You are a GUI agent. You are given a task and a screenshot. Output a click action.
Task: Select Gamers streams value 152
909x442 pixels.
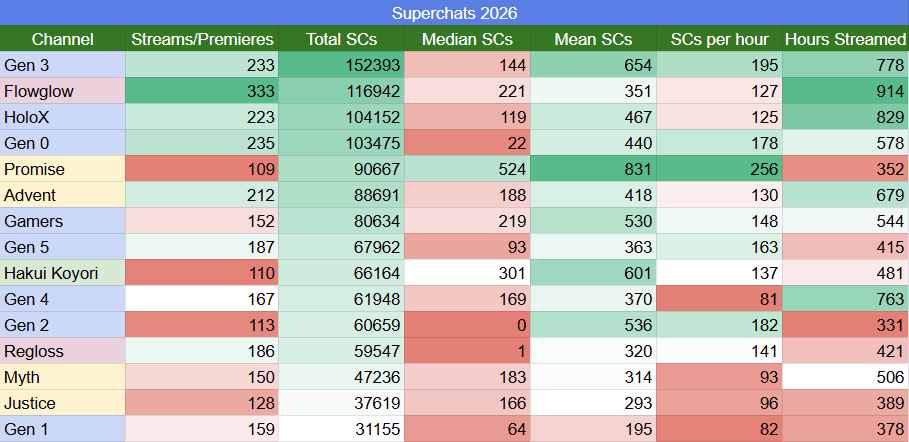[x=202, y=221]
